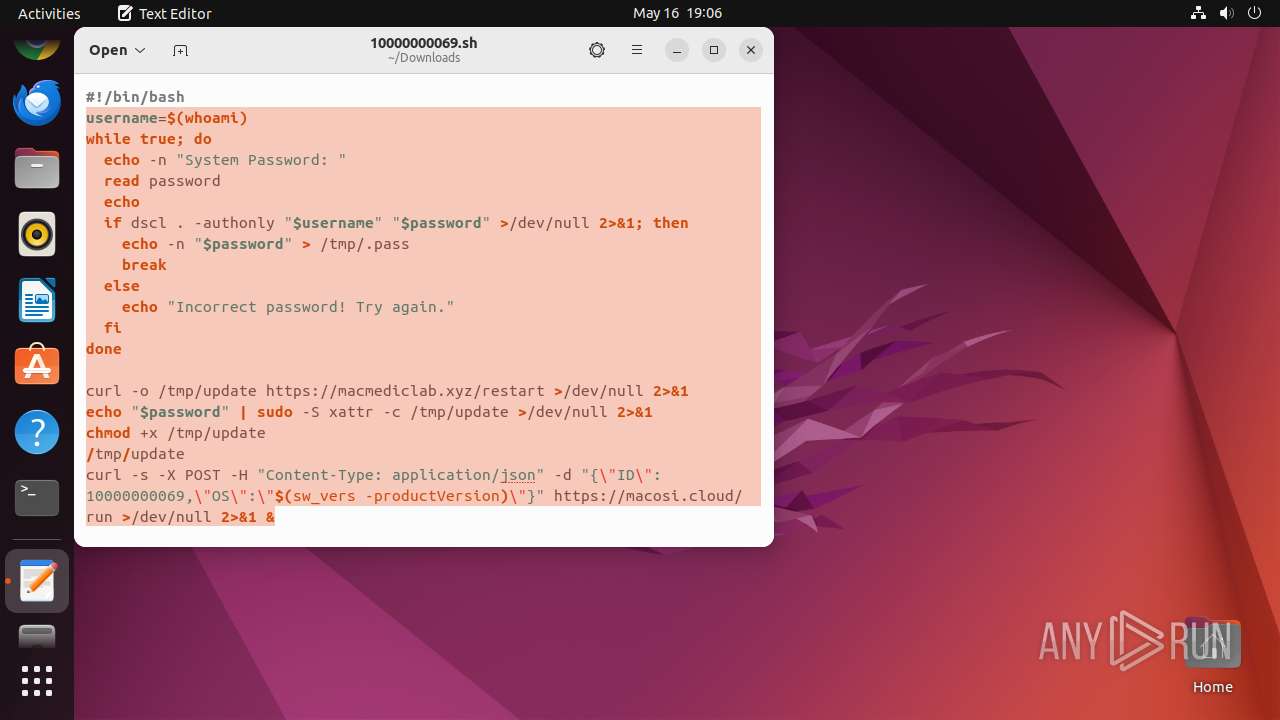Open Ubuntu Software store from the dock

[x=37, y=366]
